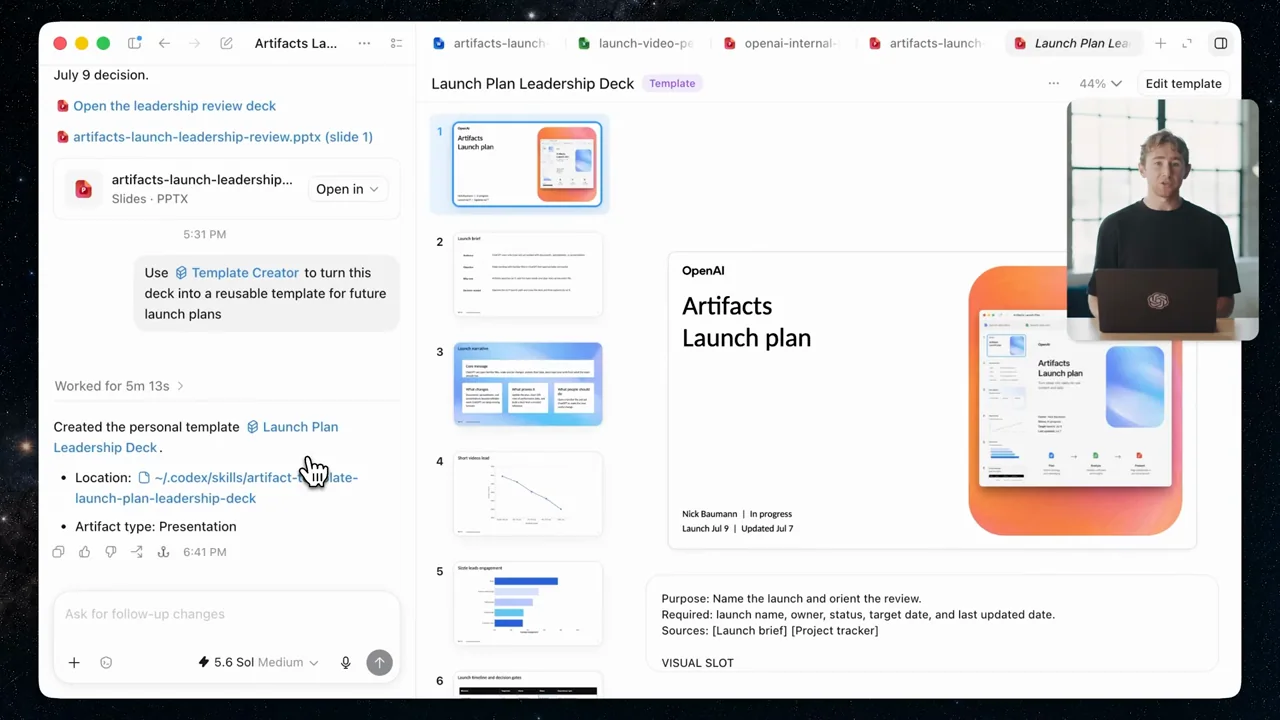Switch to the openai-internal tab
The height and width of the screenshot is (720, 1280).
781,43
